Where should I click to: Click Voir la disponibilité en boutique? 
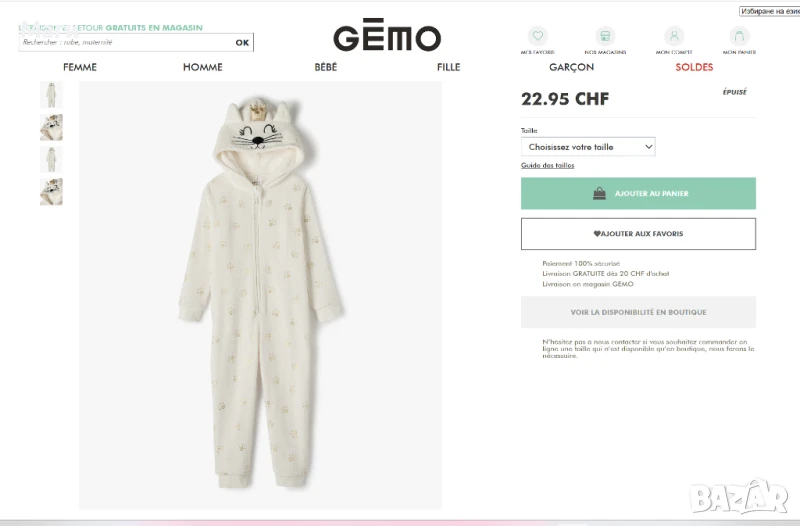638,312
